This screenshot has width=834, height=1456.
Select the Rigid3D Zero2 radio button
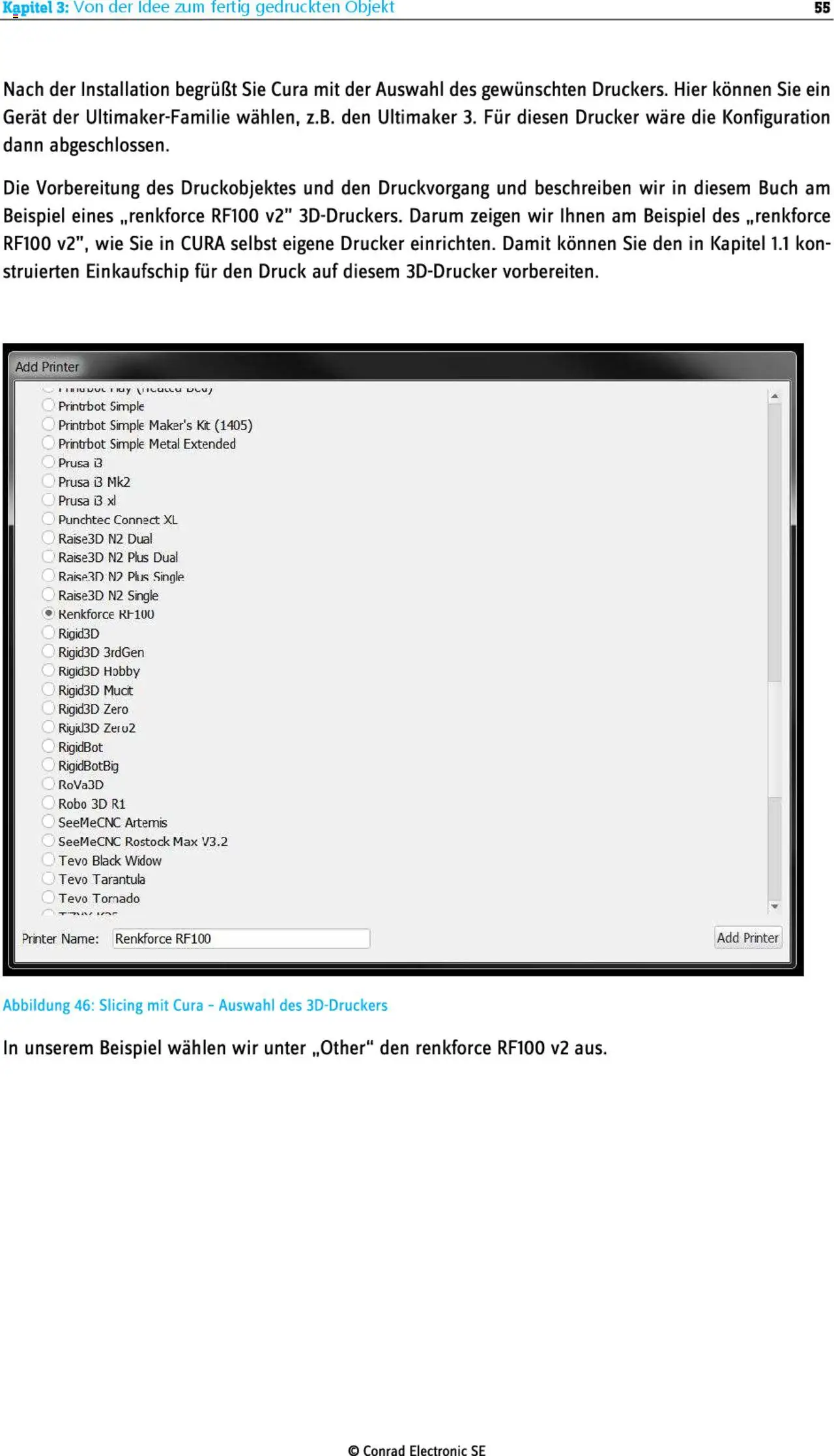[48, 727]
